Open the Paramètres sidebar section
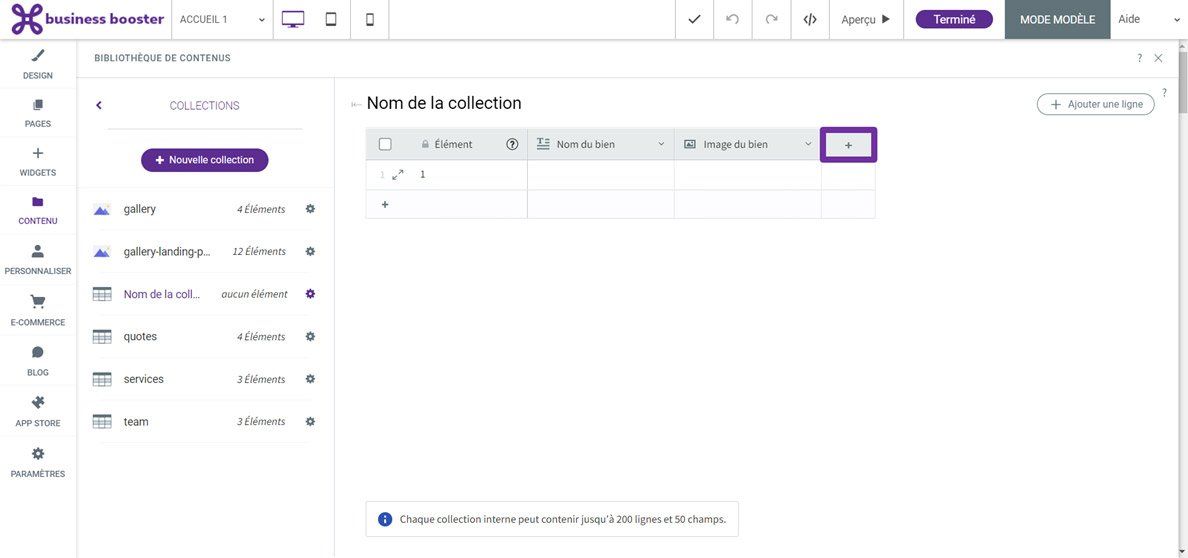This screenshot has width=1188, height=558. (38, 463)
